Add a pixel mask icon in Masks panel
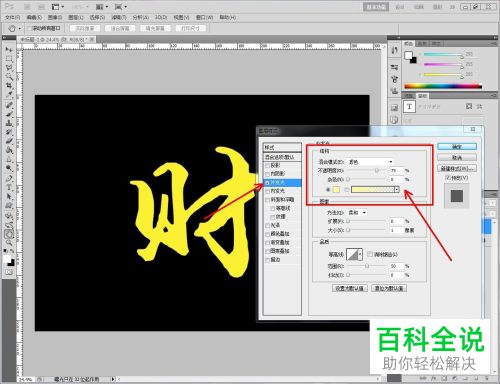 pyautogui.click(x=469, y=106)
